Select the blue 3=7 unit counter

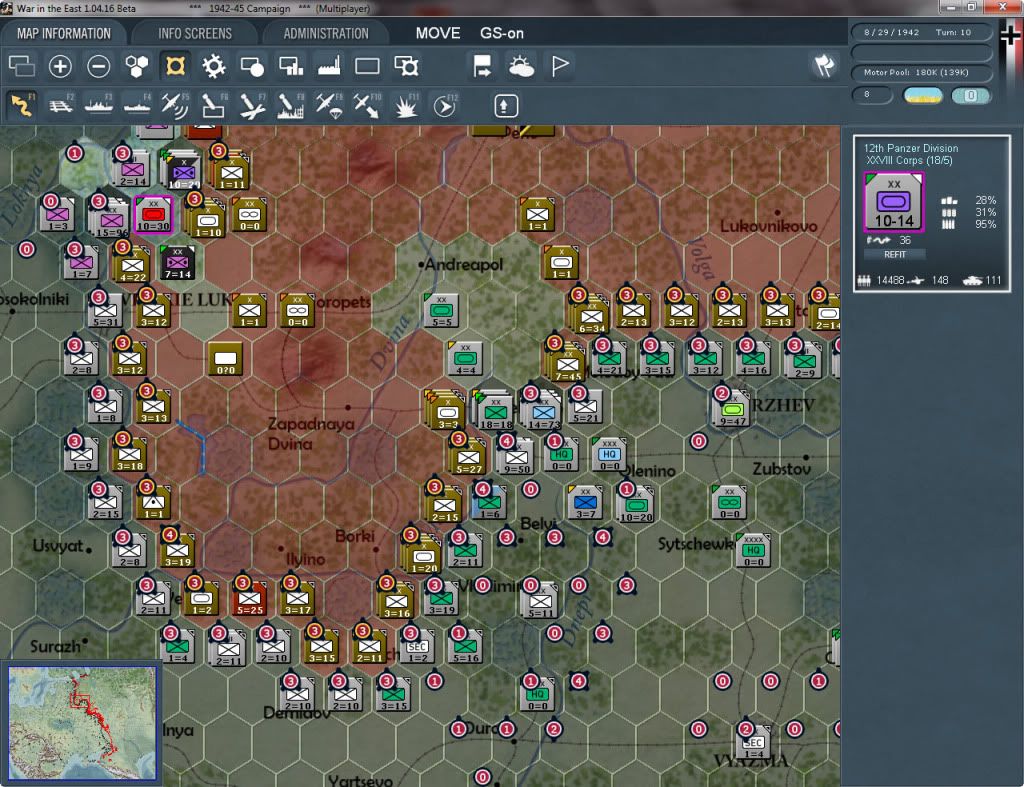(585, 502)
